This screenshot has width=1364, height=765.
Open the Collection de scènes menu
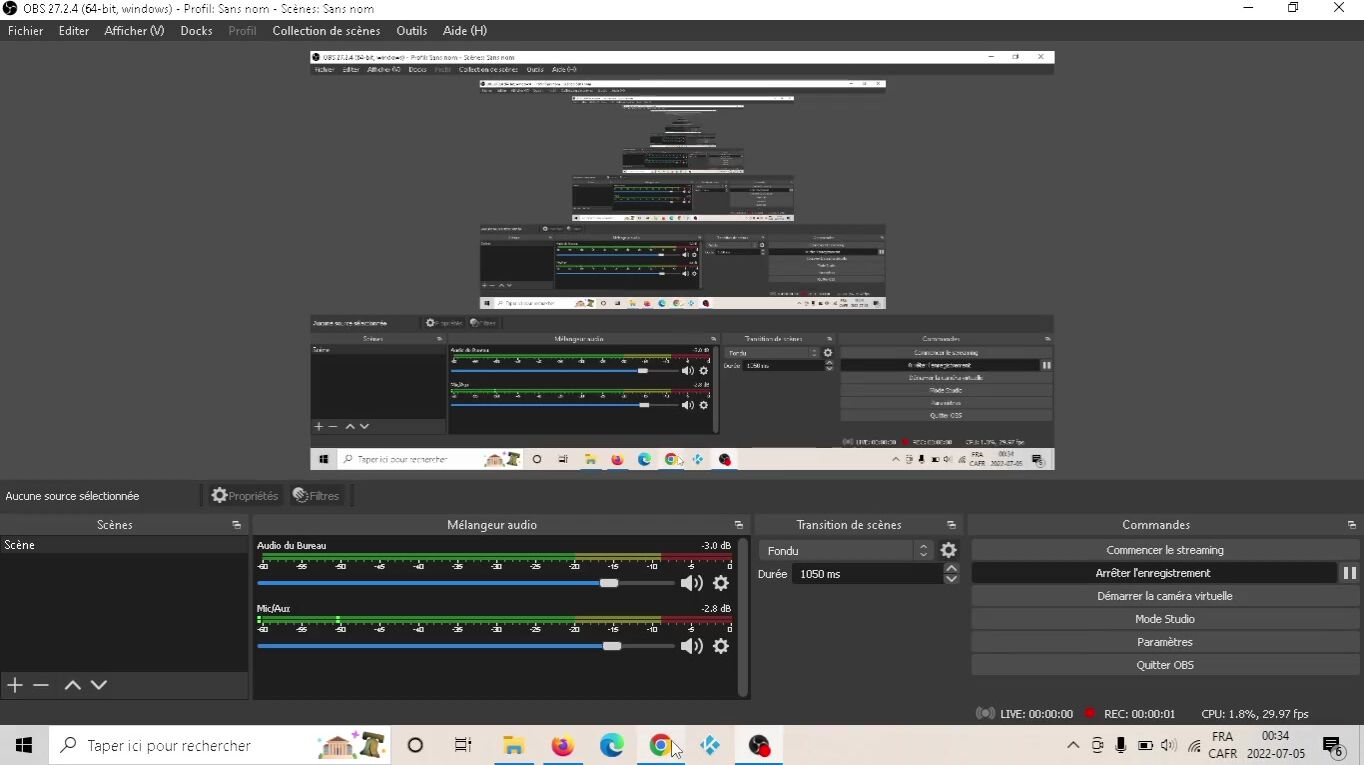pos(326,31)
